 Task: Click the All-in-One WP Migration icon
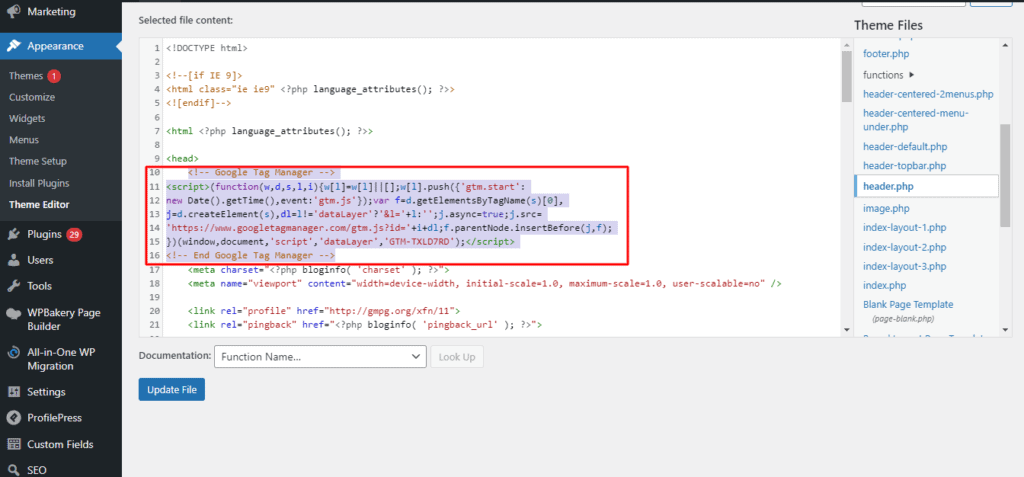point(13,353)
